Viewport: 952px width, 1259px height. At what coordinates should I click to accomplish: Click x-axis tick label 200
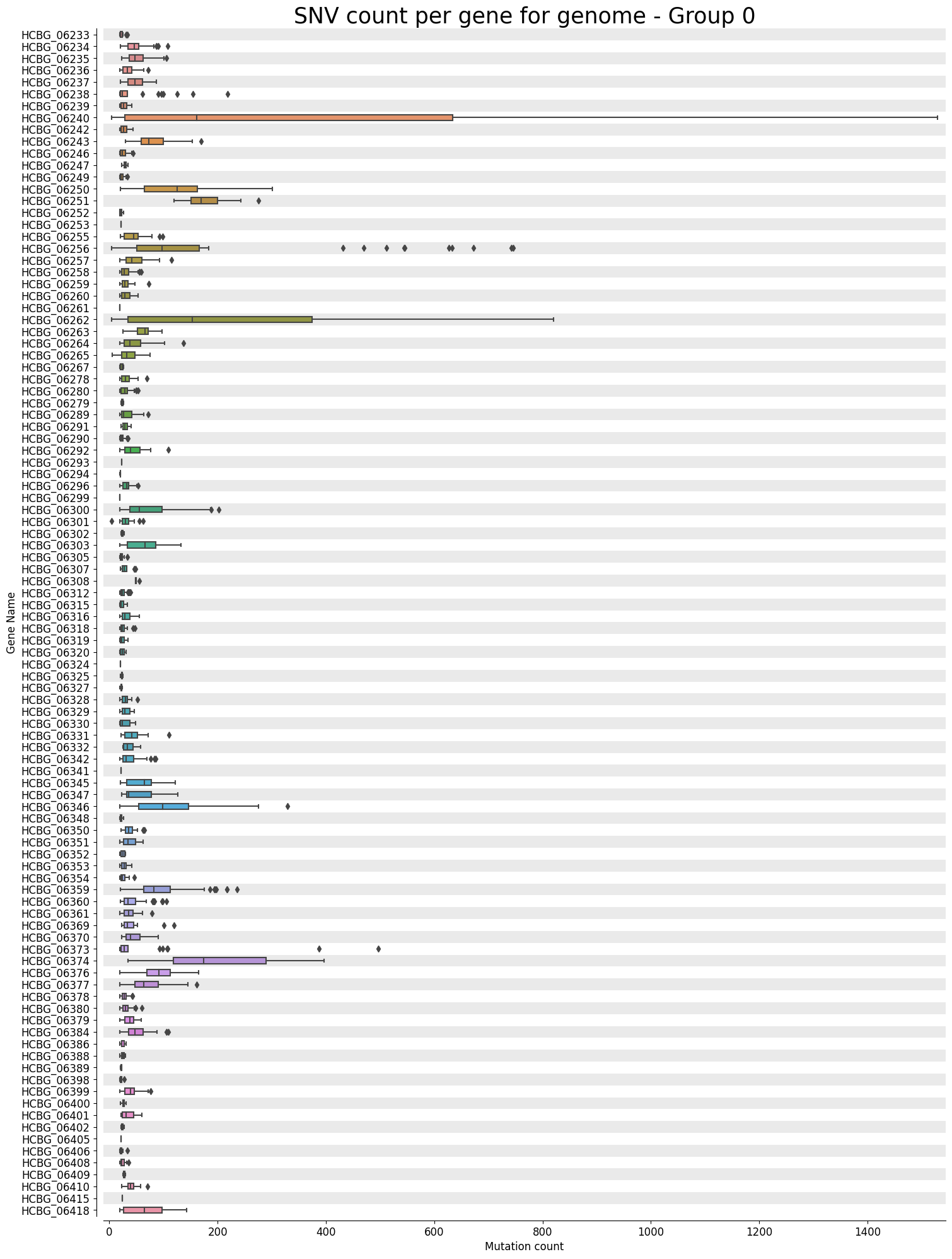[218, 1231]
